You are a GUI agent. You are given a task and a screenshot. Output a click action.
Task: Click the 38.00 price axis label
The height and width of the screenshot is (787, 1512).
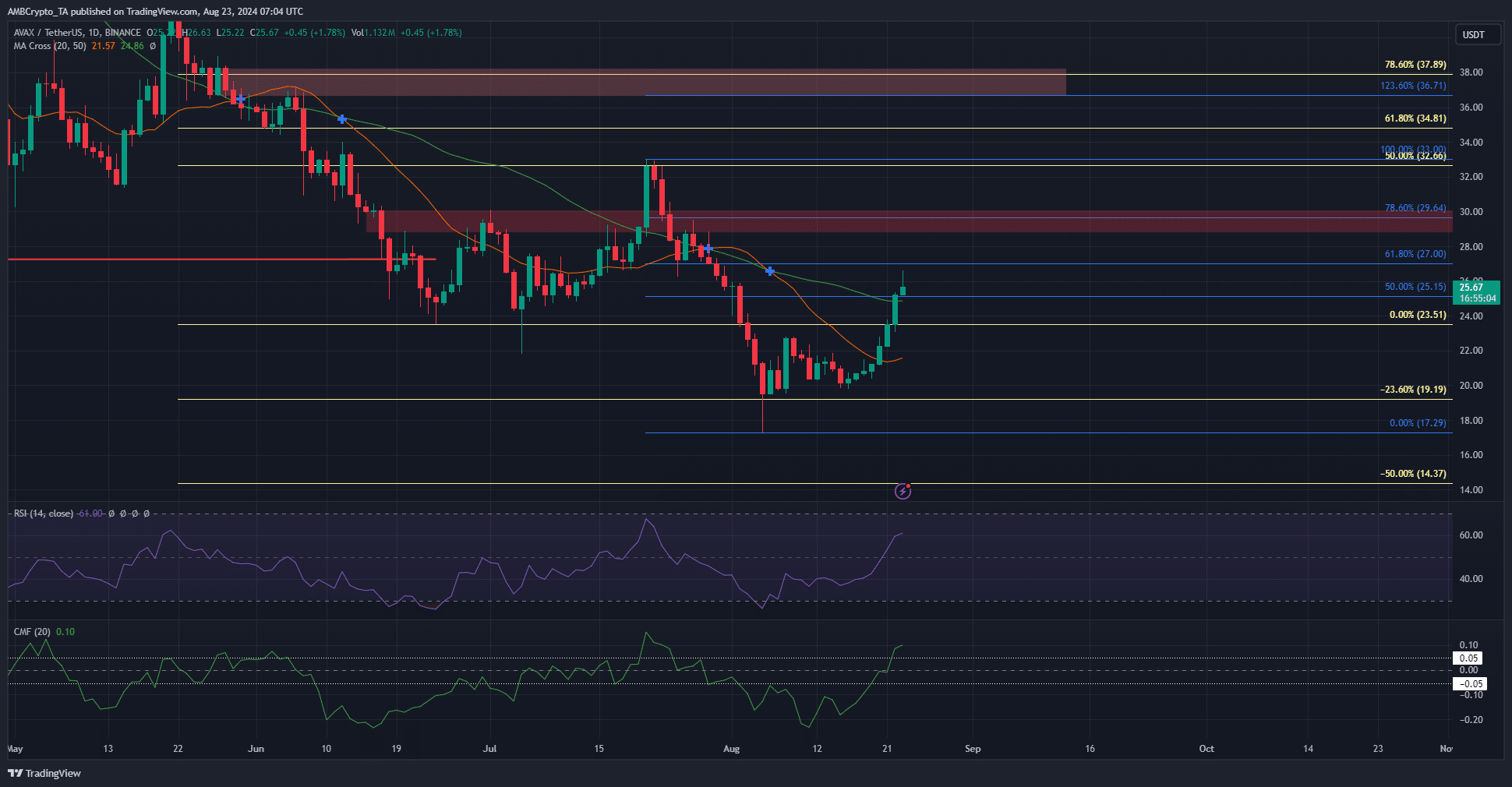point(1471,72)
